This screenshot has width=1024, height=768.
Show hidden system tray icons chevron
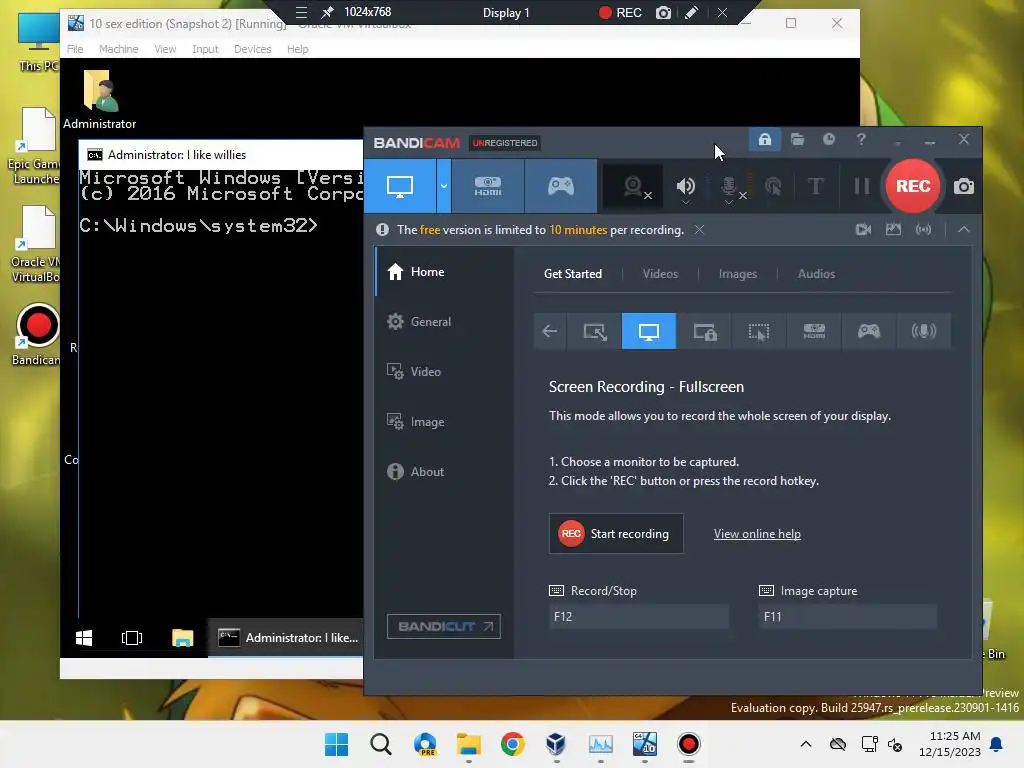(x=806, y=744)
